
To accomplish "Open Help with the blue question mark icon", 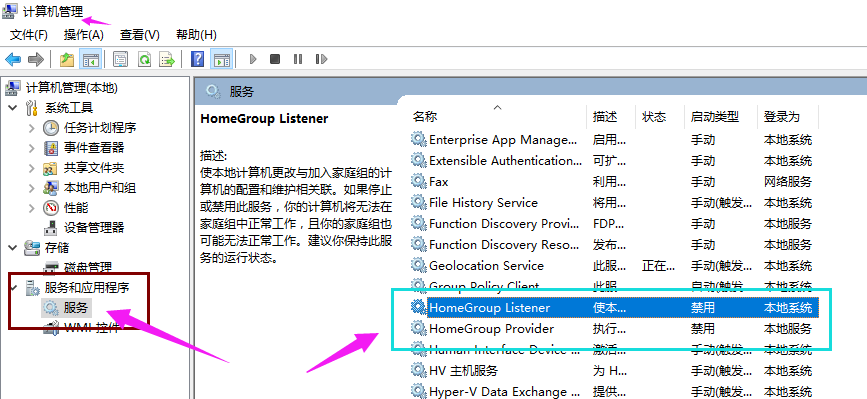I will pyautogui.click(x=197, y=59).
